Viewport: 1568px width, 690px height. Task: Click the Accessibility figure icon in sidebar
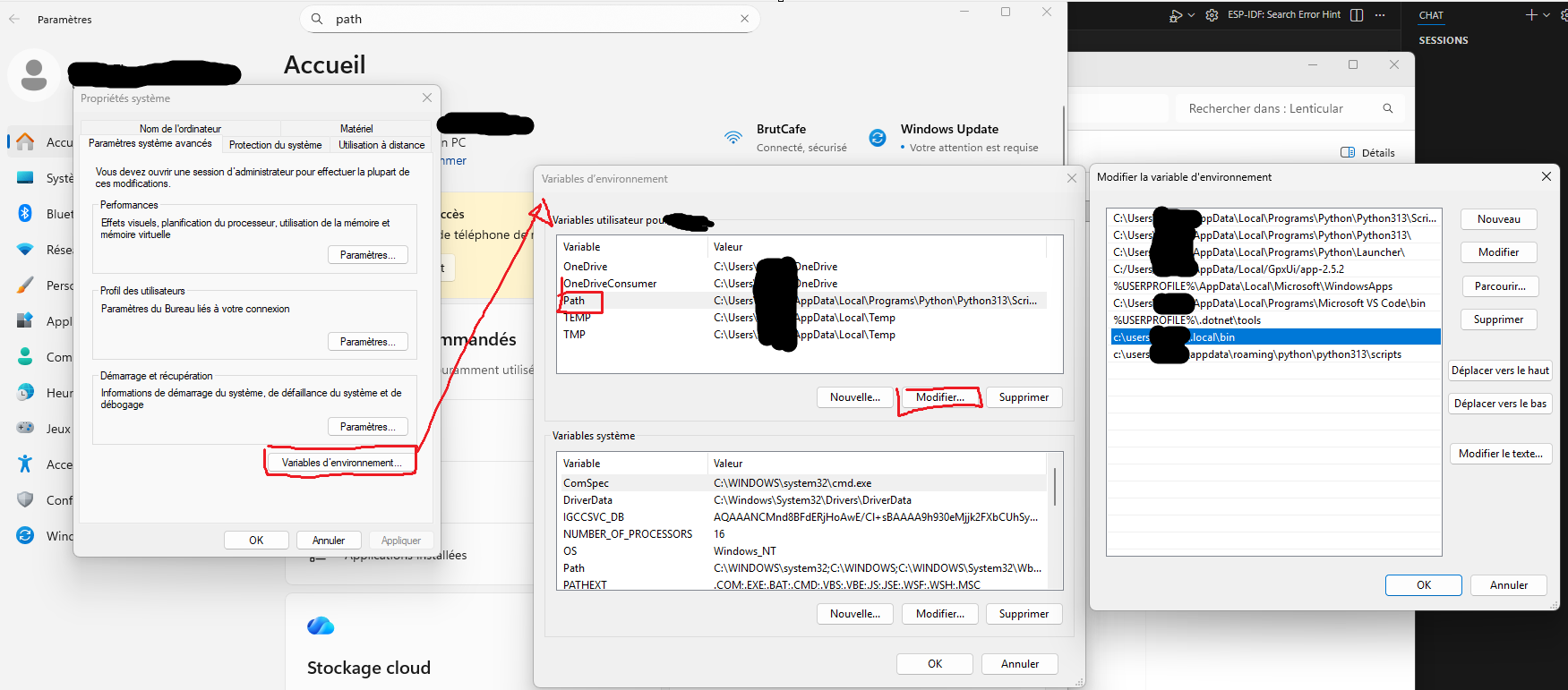(x=25, y=464)
